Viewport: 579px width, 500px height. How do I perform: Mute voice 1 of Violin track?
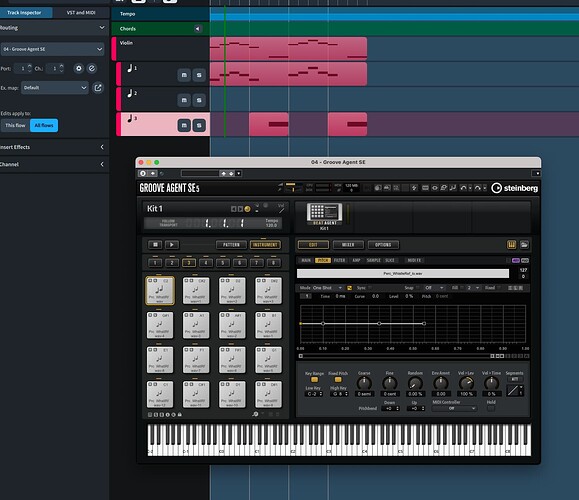pos(184,75)
